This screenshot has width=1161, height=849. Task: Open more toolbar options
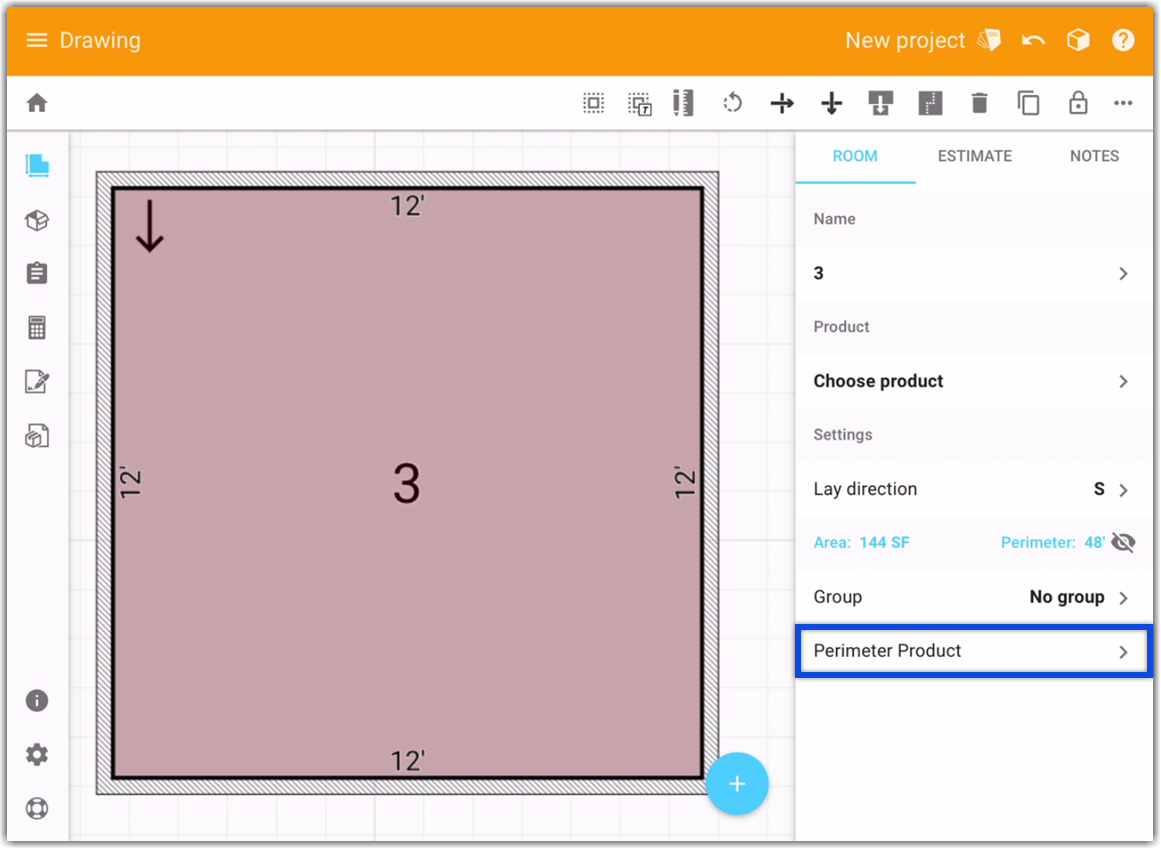click(1123, 103)
